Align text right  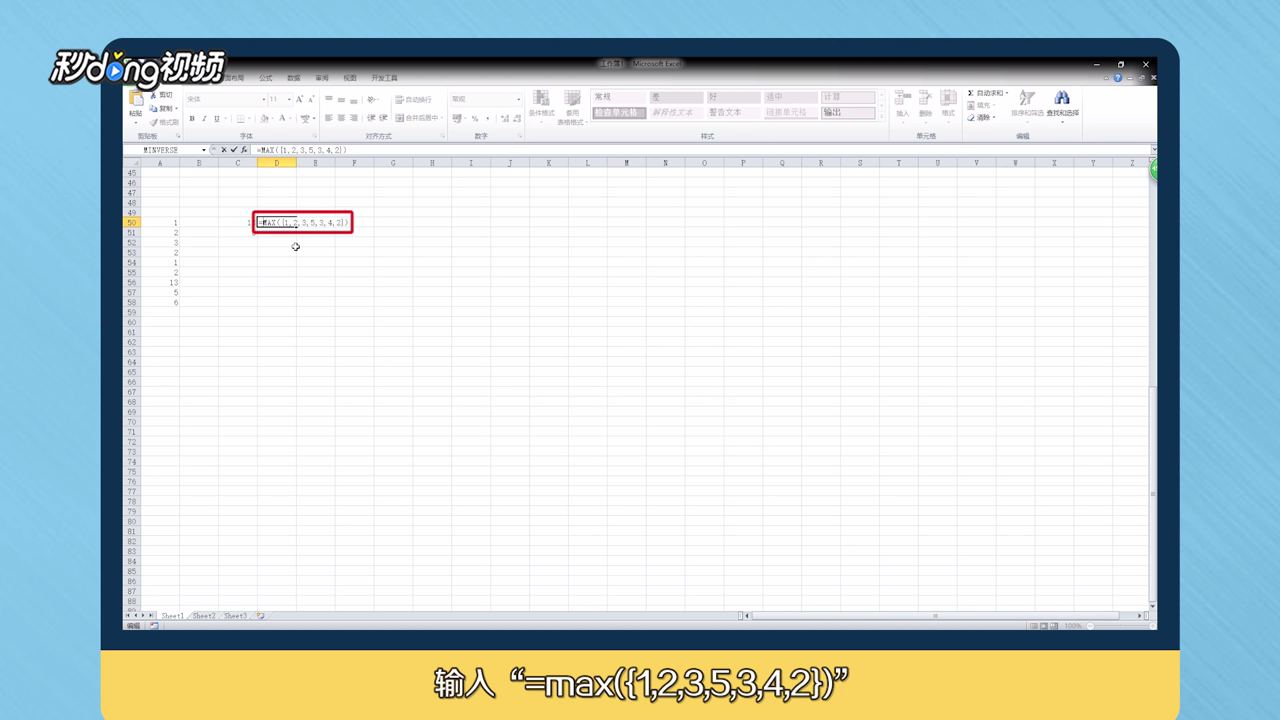click(x=354, y=118)
